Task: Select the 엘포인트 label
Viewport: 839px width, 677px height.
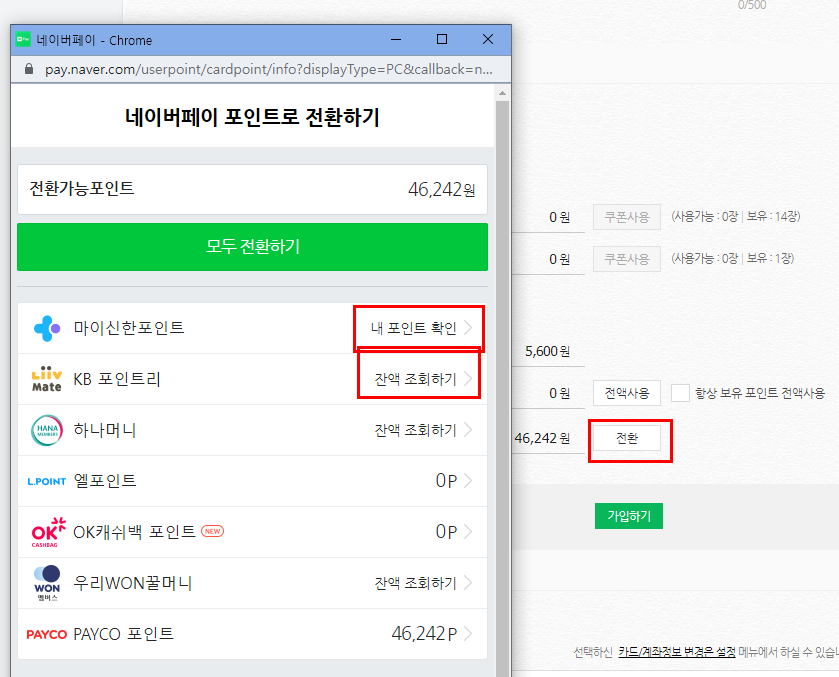Action: pyautogui.click(x=105, y=481)
